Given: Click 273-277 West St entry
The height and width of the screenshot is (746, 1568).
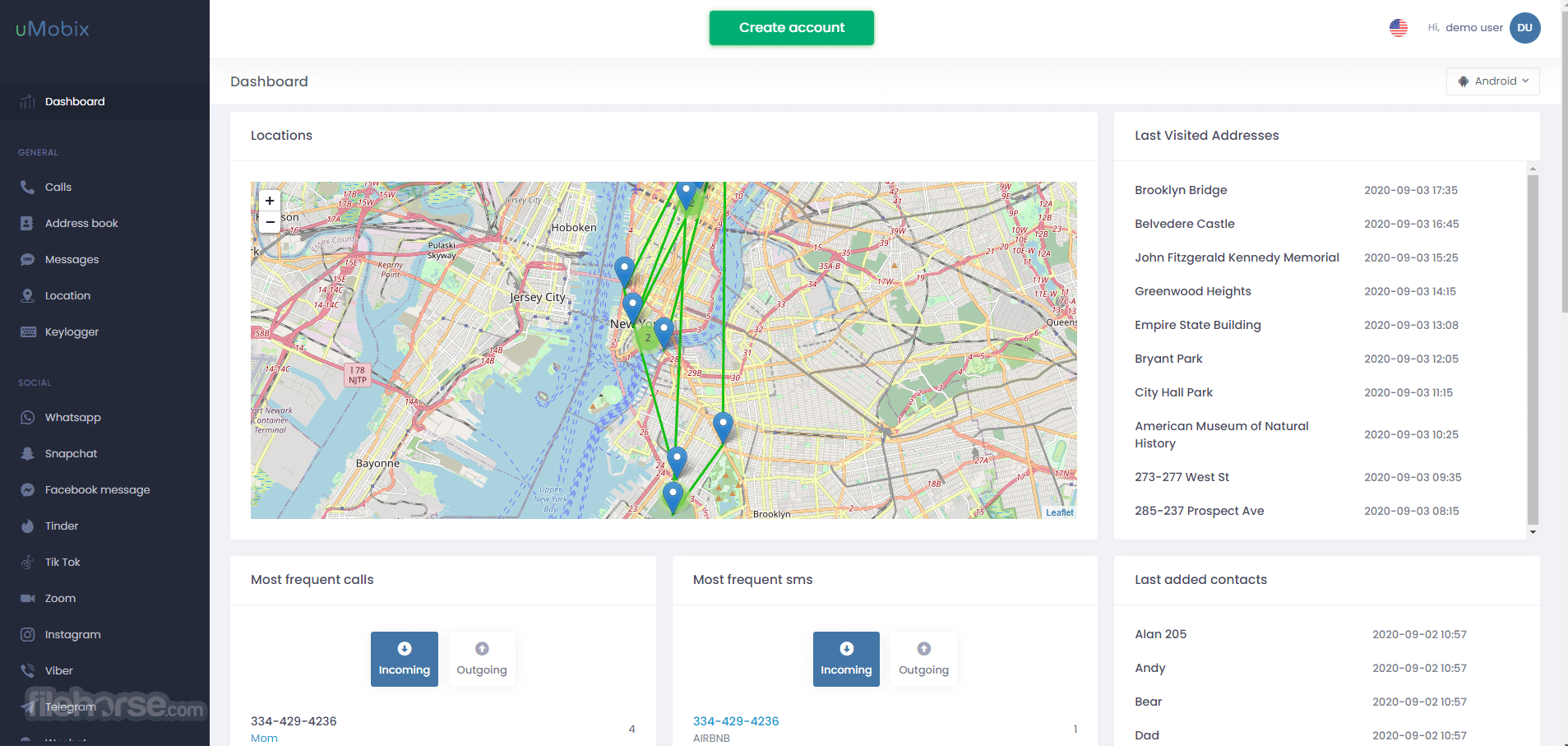Looking at the screenshot, I should [1182, 477].
